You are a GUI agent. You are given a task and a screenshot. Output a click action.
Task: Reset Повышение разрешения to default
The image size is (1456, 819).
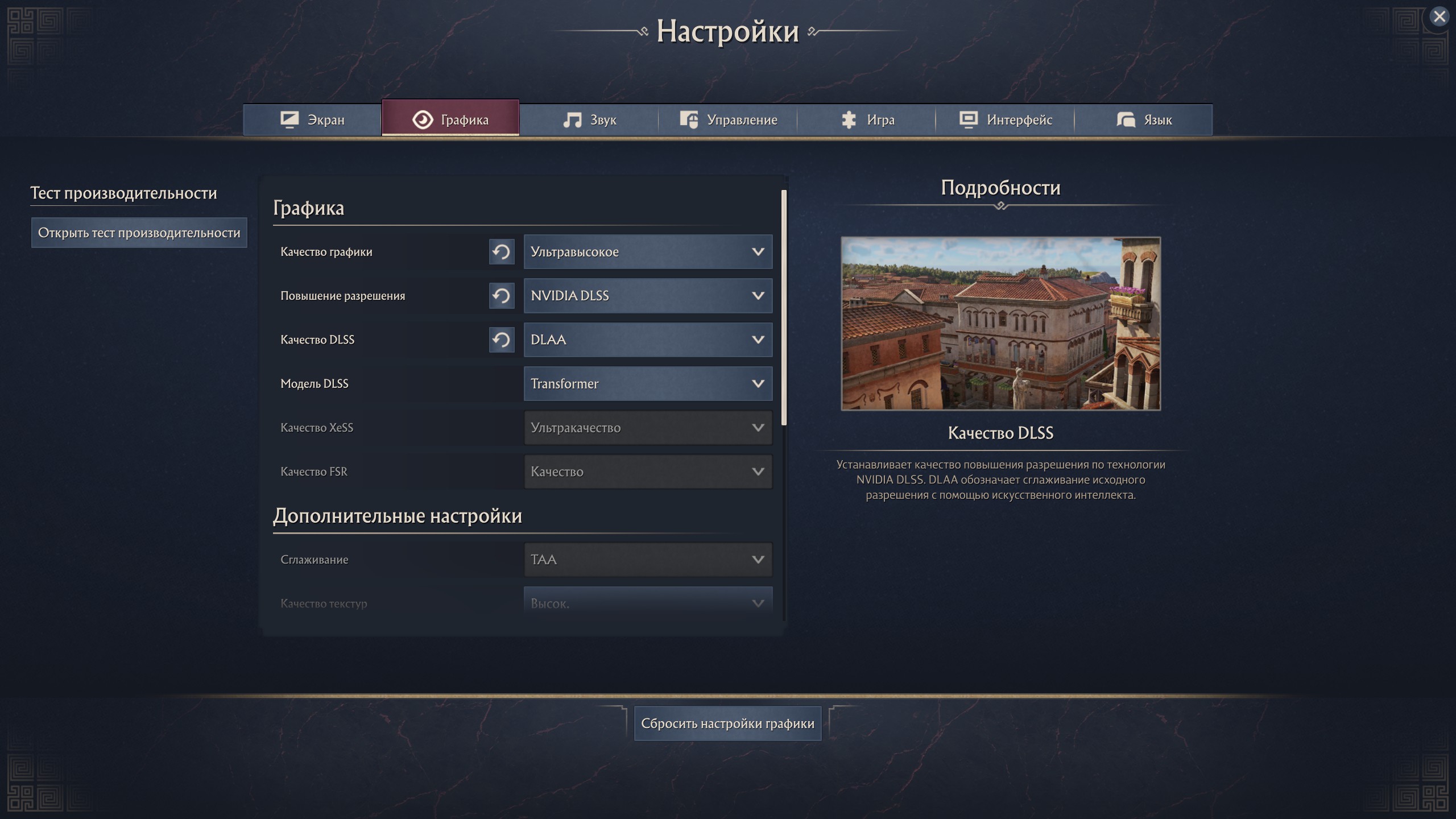pyautogui.click(x=501, y=296)
